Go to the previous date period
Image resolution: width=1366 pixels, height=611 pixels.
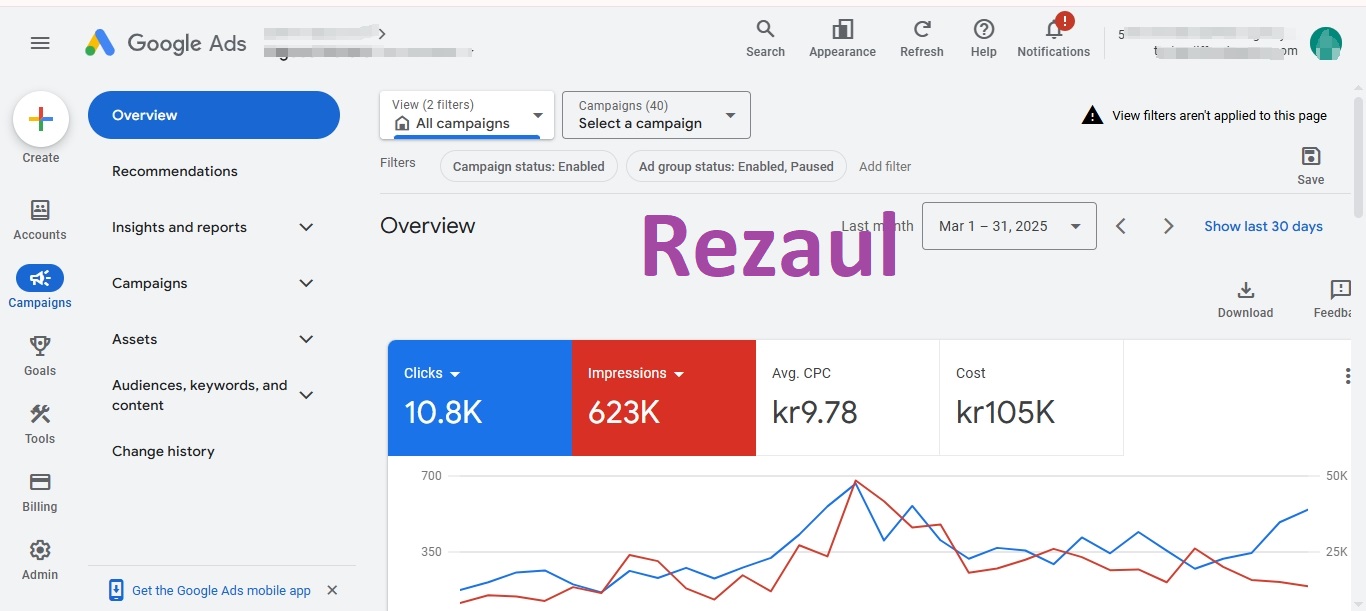coord(1121,226)
